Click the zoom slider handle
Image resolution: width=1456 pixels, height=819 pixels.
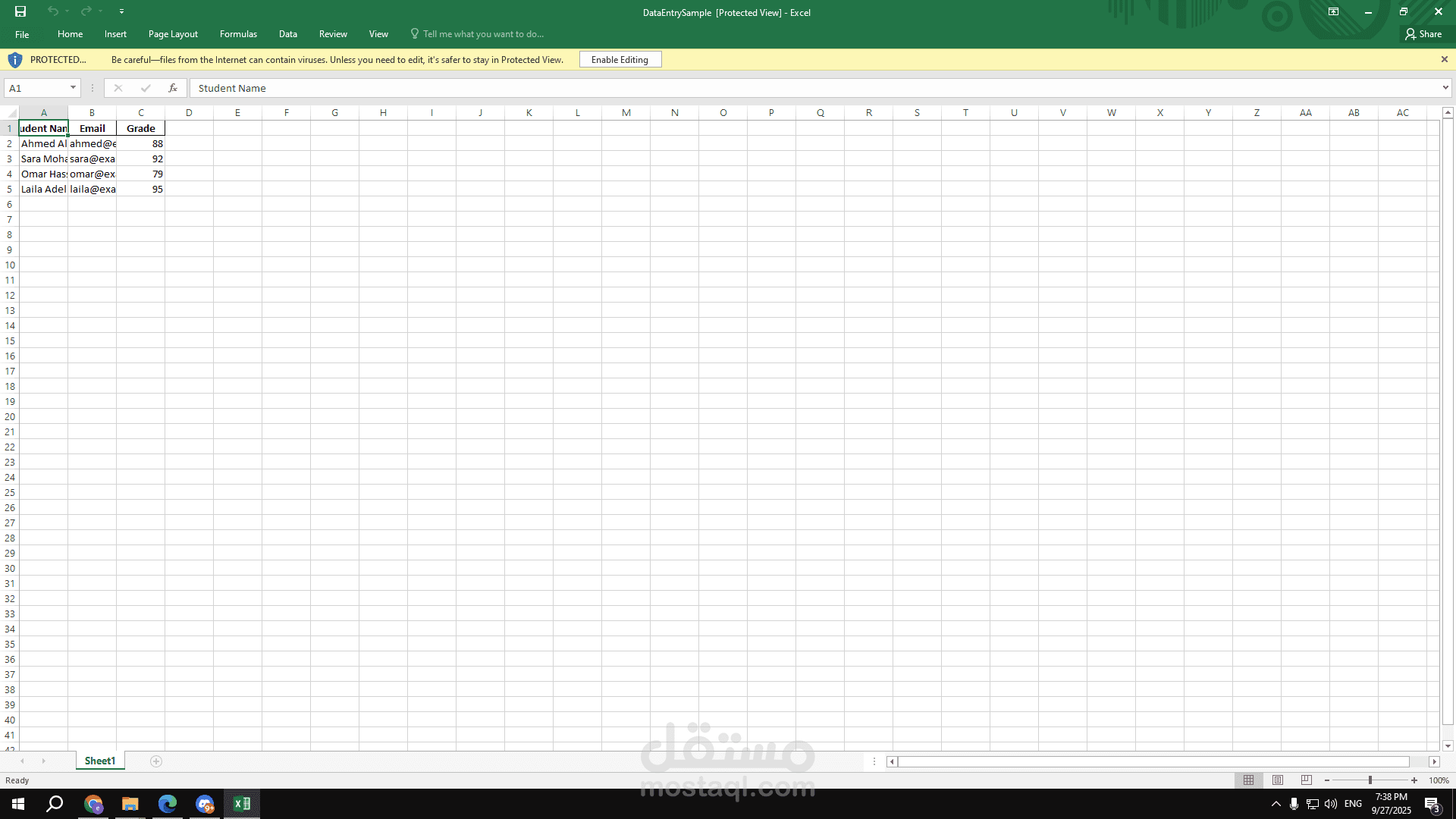click(x=1370, y=780)
